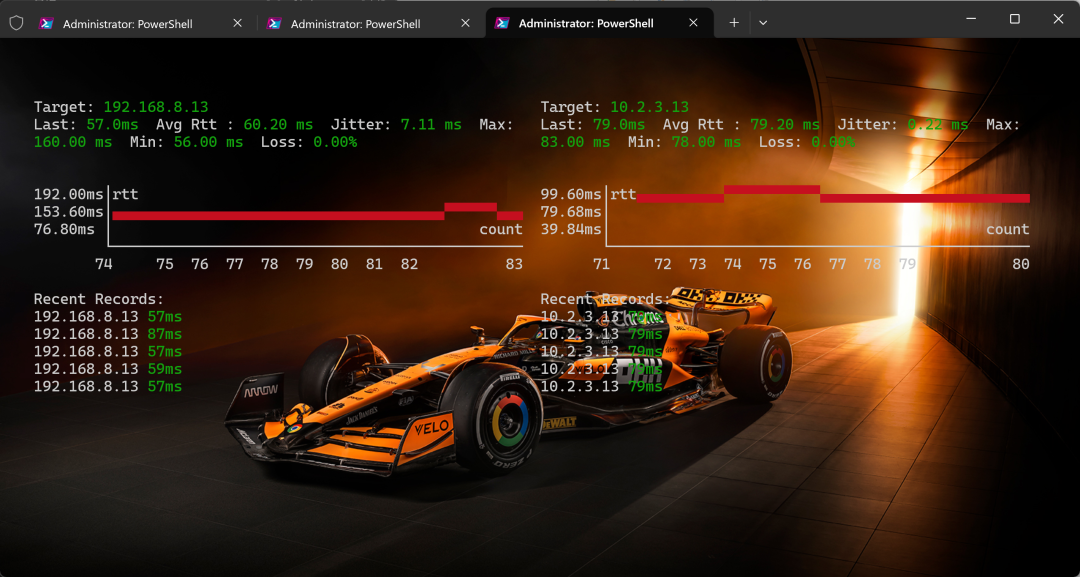Click the Jitter value 7.11 ms
This screenshot has width=1080, height=577.
pos(431,125)
